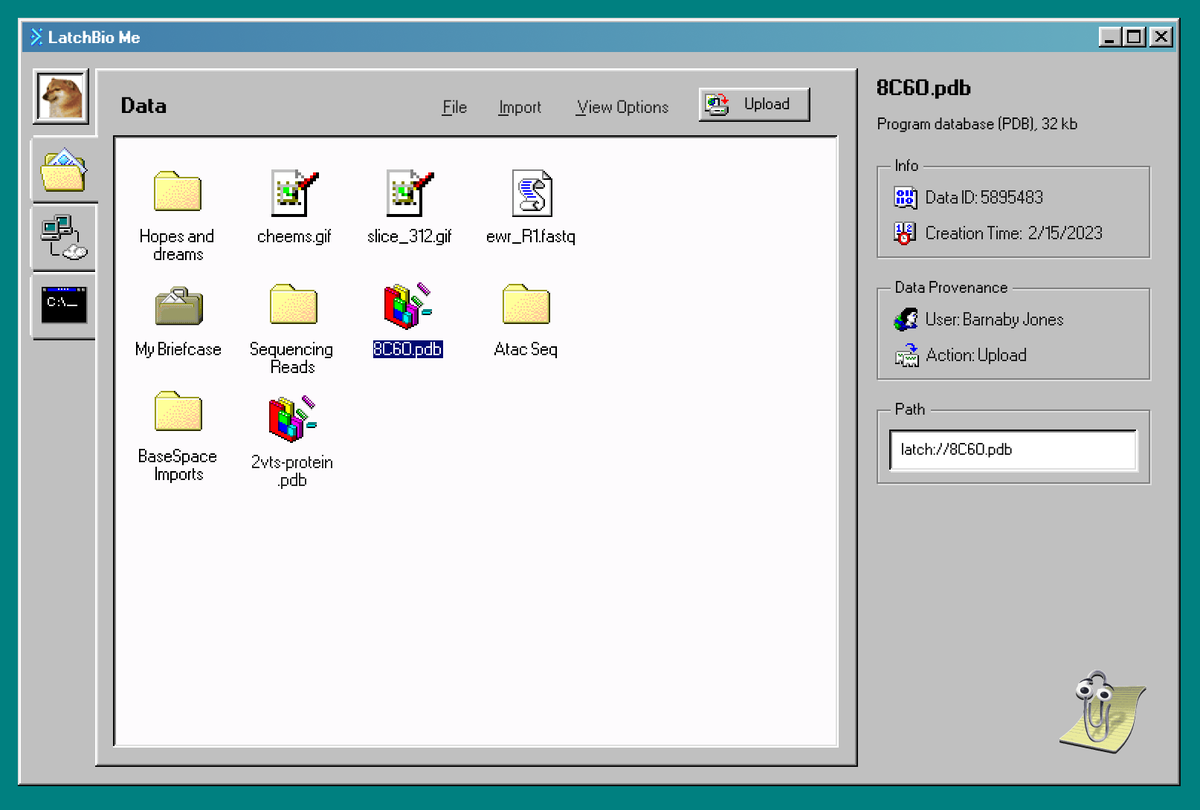
Task: Open the Shiba dog profile avatar
Action: 63,96
